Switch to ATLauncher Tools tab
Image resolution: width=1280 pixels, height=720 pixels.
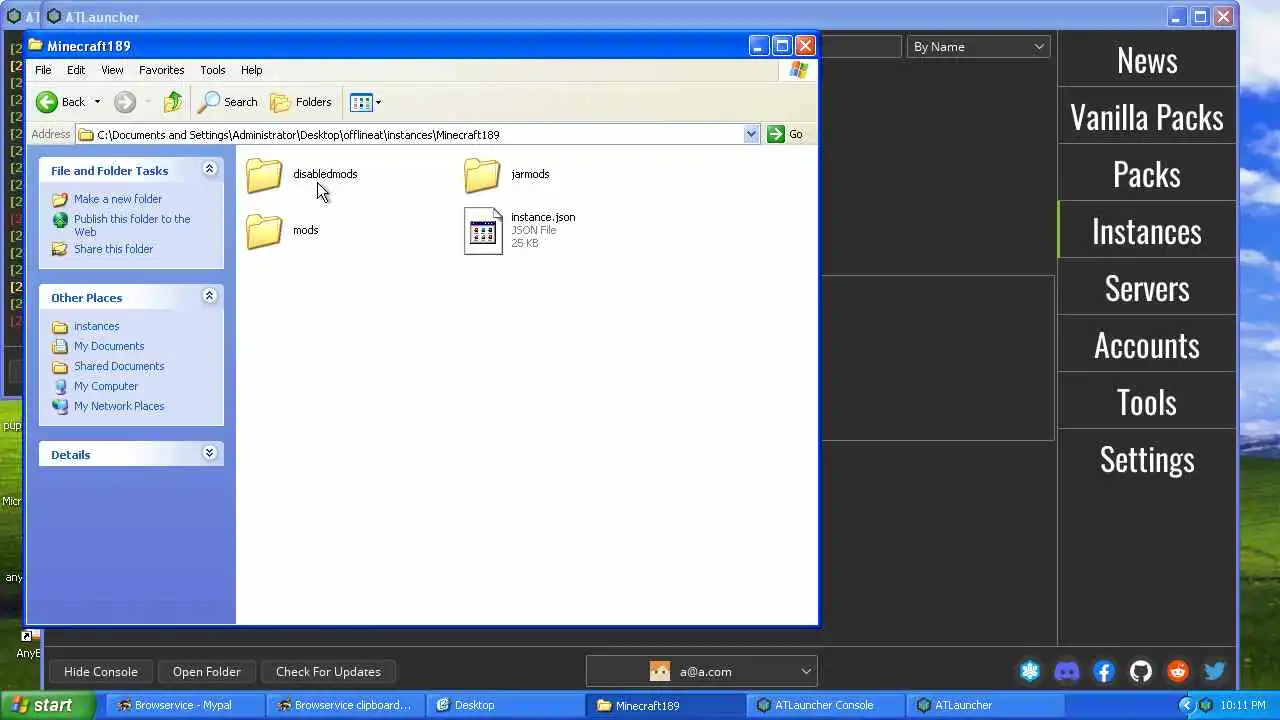[1147, 402]
